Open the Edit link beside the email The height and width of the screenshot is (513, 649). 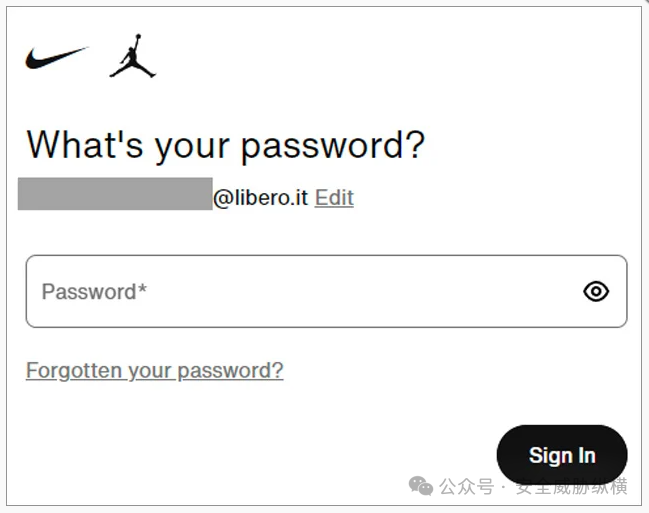(334, 197)
